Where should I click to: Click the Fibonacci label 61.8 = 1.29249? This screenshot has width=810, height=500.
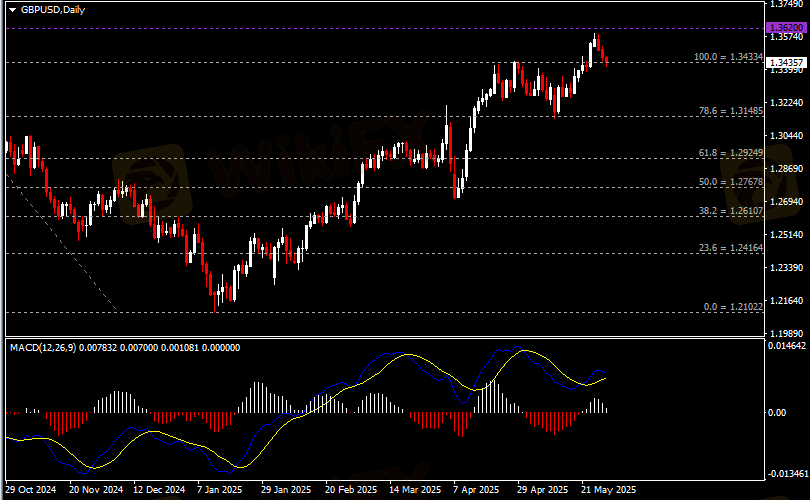coord(730,153)
